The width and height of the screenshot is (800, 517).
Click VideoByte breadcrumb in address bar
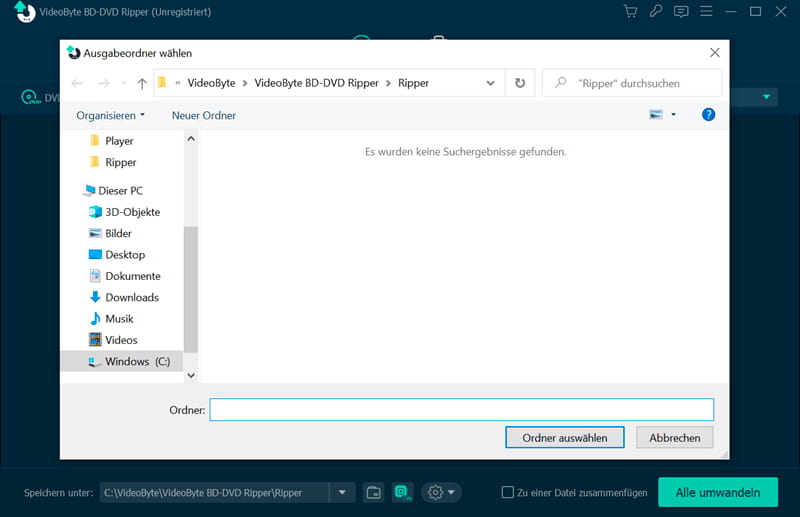[211, 83]
